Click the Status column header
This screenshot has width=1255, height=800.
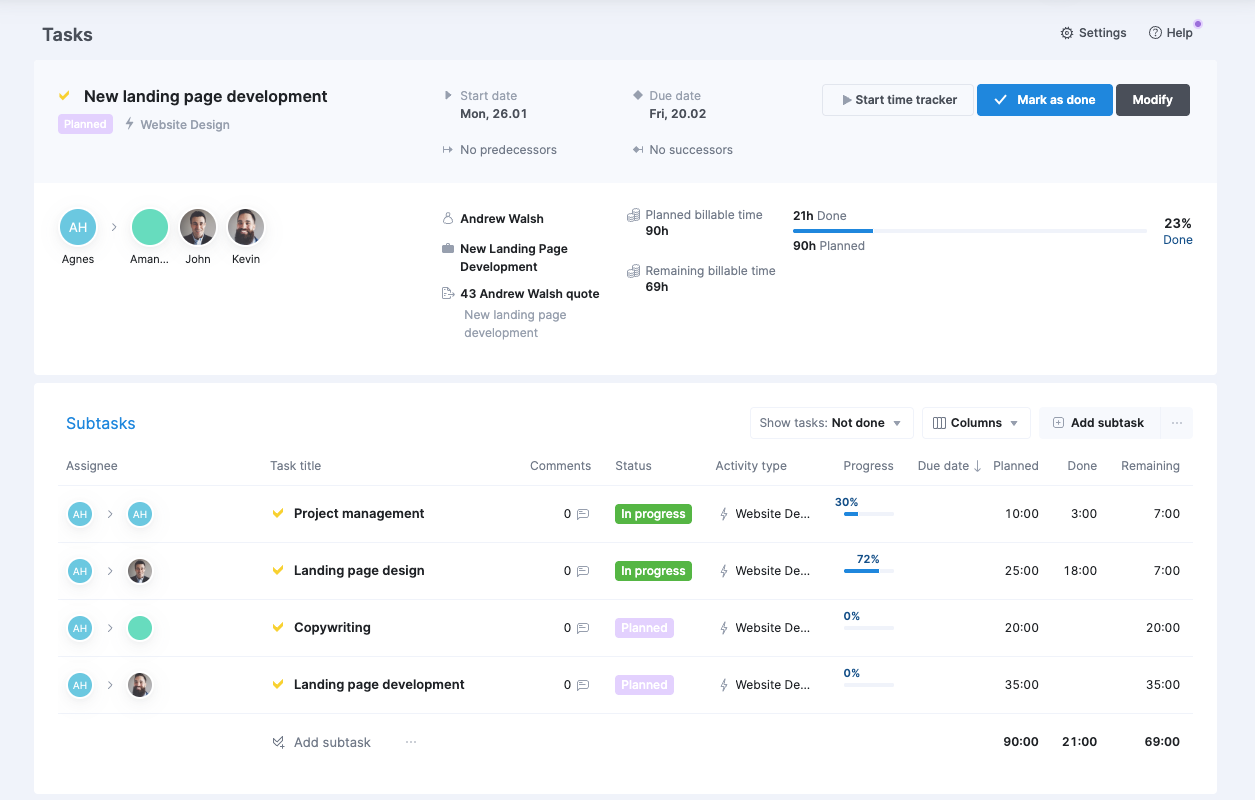point(633,466)
